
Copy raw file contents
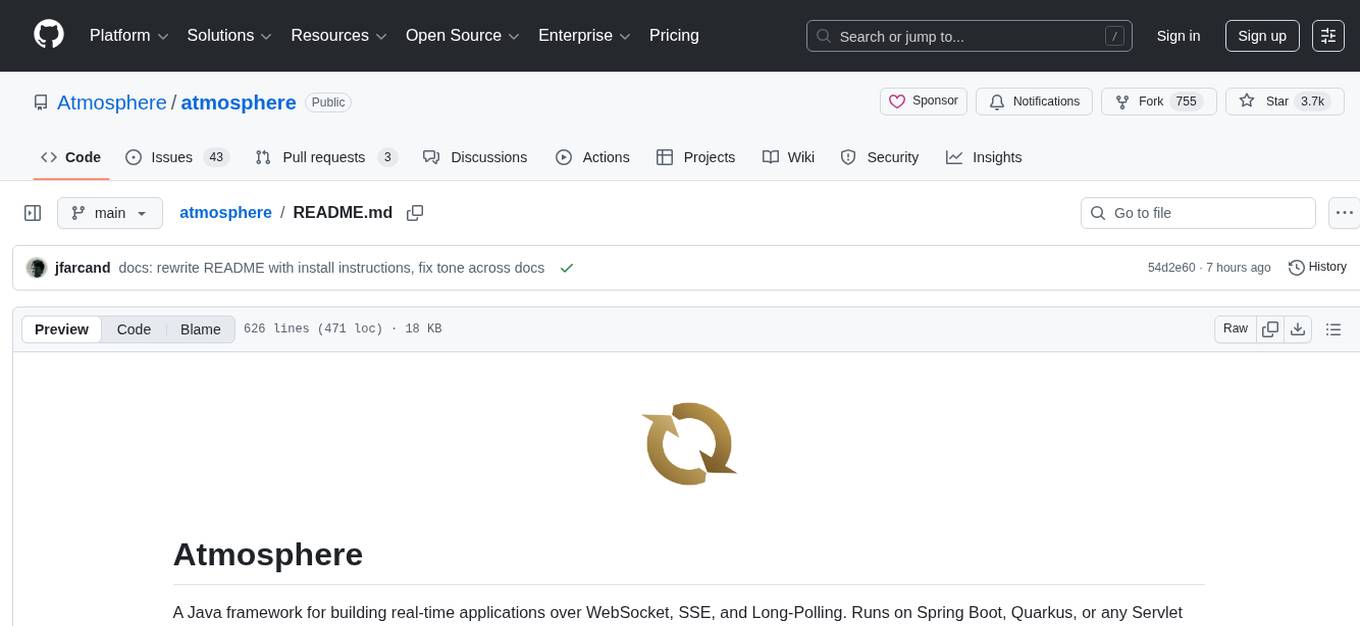(1270, 329)
